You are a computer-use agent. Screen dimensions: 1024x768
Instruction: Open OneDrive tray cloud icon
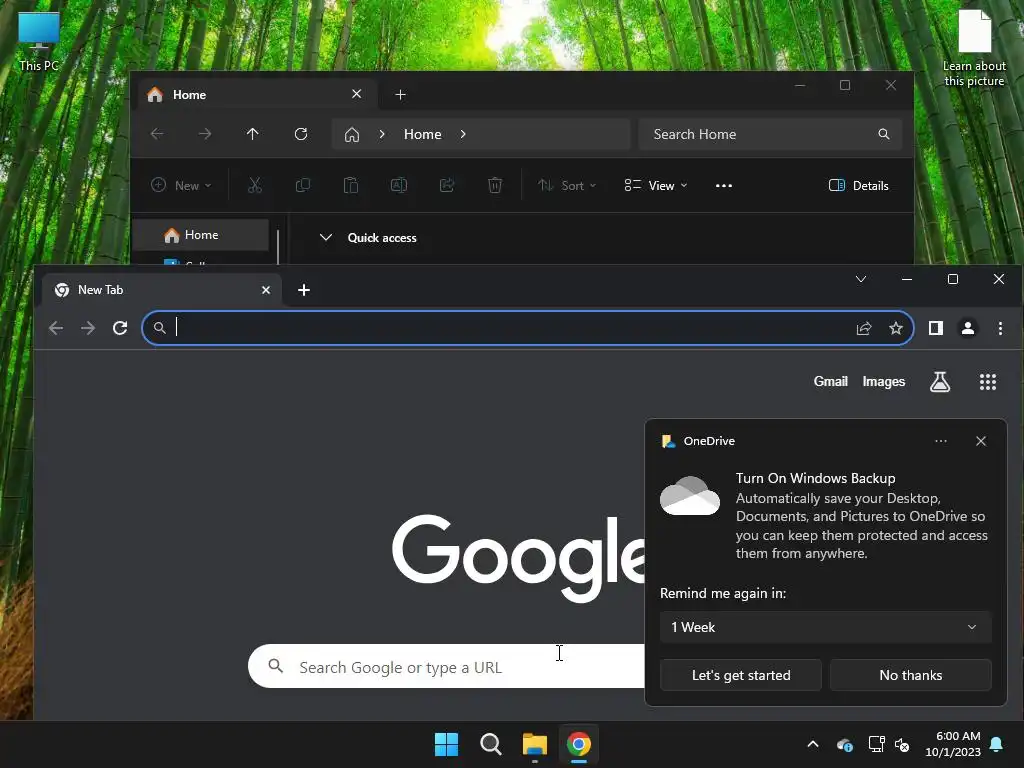[x=844, y=744]
